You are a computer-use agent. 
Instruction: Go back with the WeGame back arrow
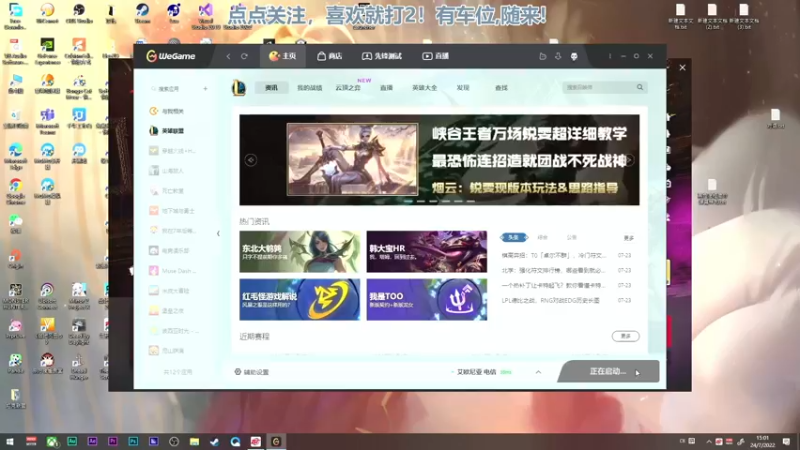(228, 56)
